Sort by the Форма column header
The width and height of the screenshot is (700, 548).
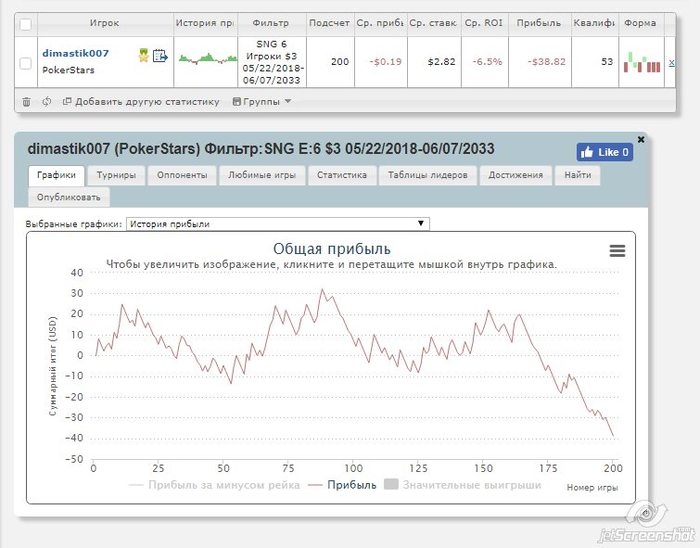coord(640,23)
